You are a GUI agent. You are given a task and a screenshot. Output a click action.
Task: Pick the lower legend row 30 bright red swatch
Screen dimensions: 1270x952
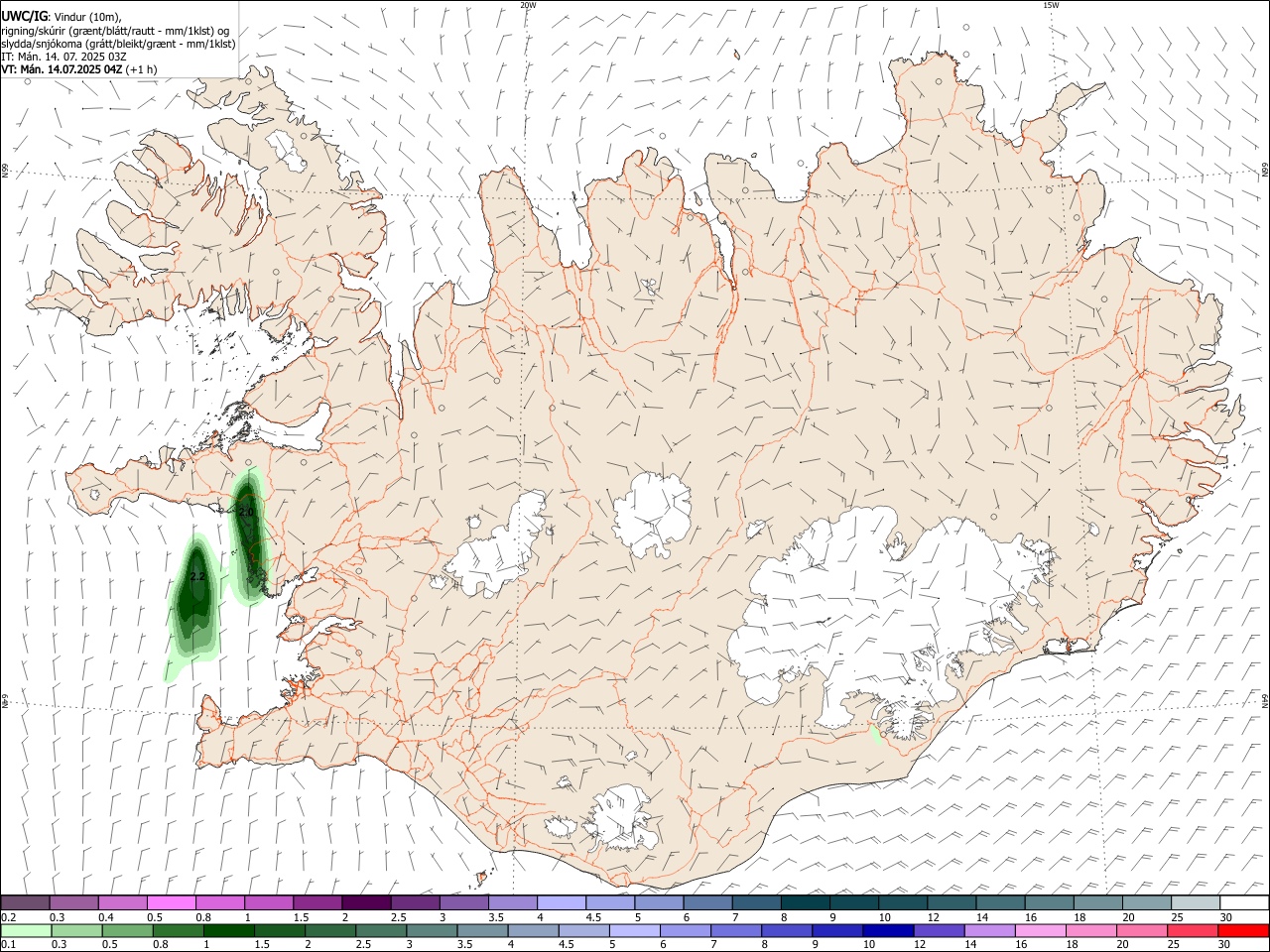click(x=1243, y=930)
